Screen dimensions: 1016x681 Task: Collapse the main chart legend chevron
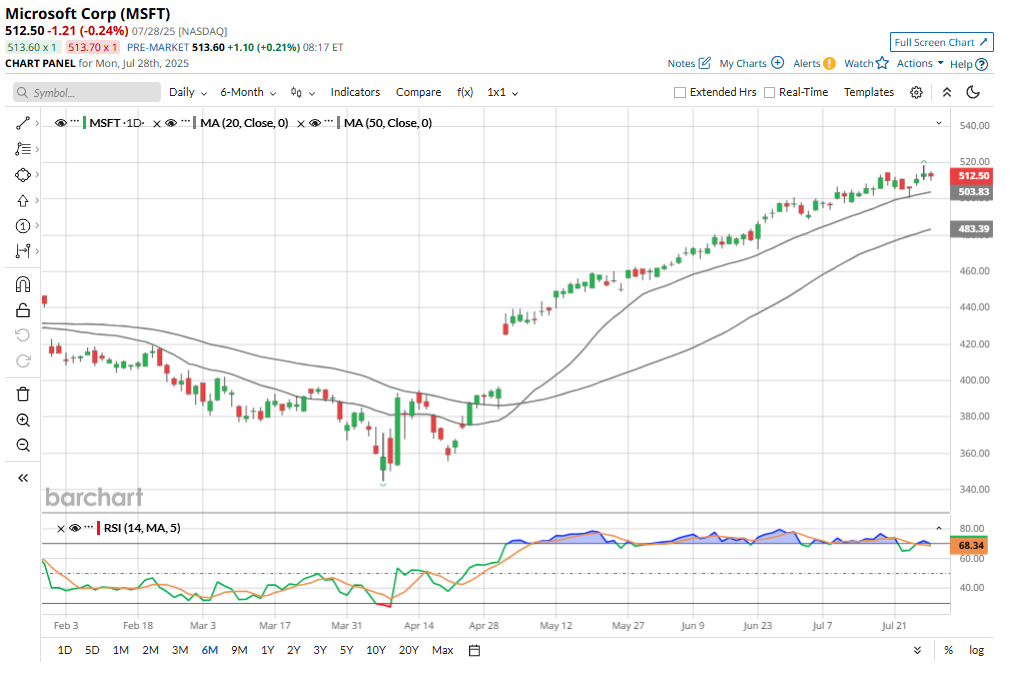939,123
